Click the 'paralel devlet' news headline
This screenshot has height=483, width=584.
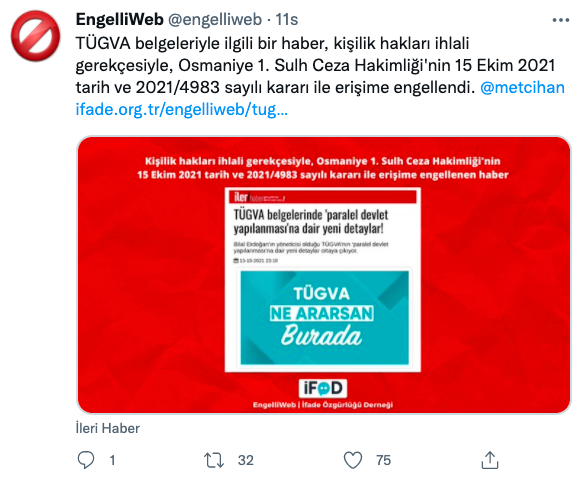pos(311,222)
